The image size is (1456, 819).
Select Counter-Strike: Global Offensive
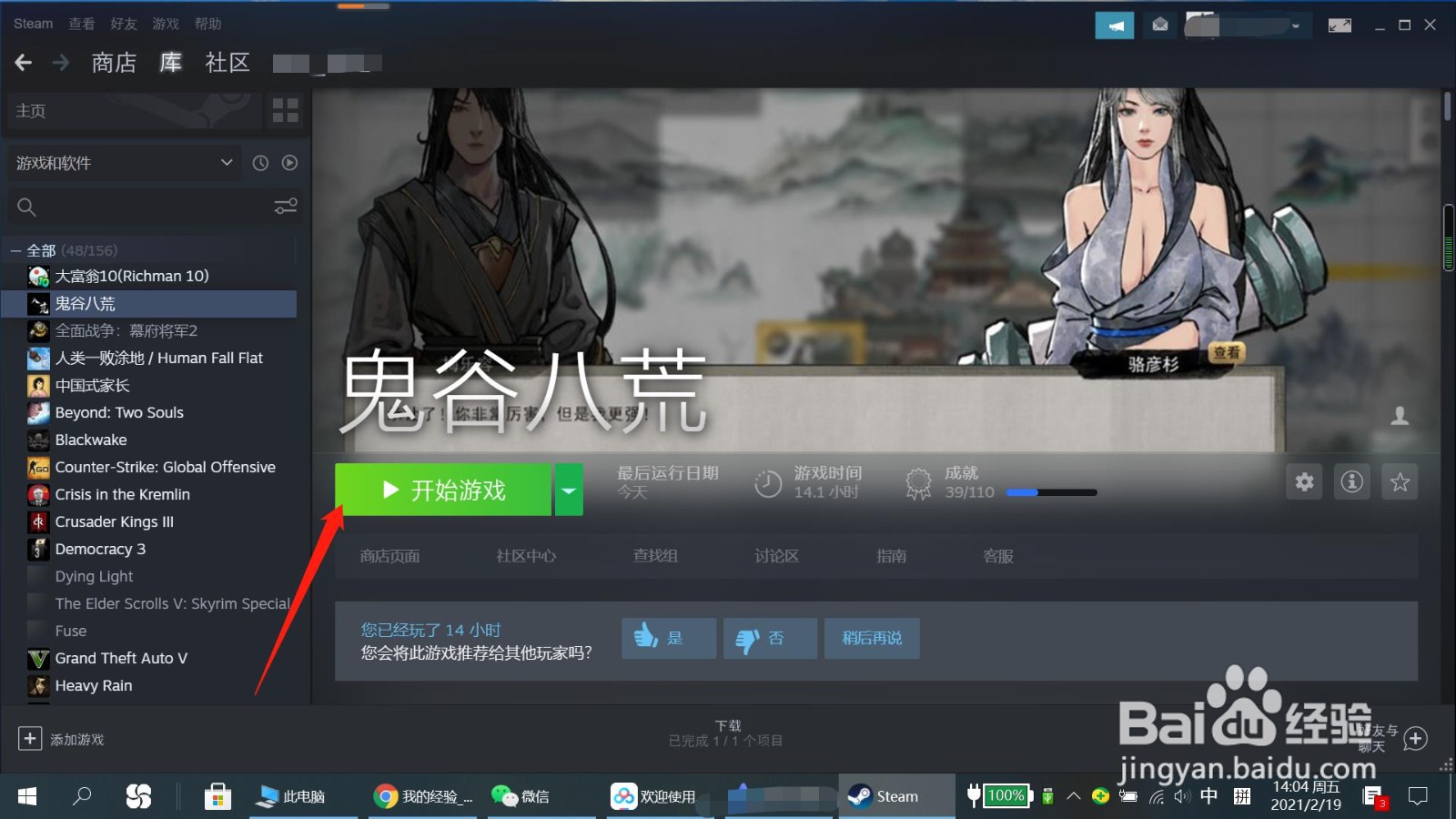[x=165, y=467]
